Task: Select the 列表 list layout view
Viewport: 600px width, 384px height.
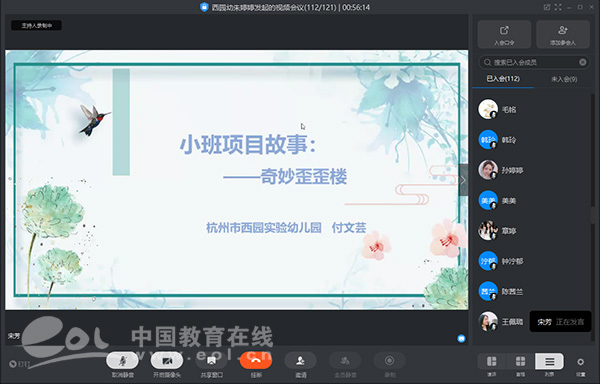Action: pos(549,361)
